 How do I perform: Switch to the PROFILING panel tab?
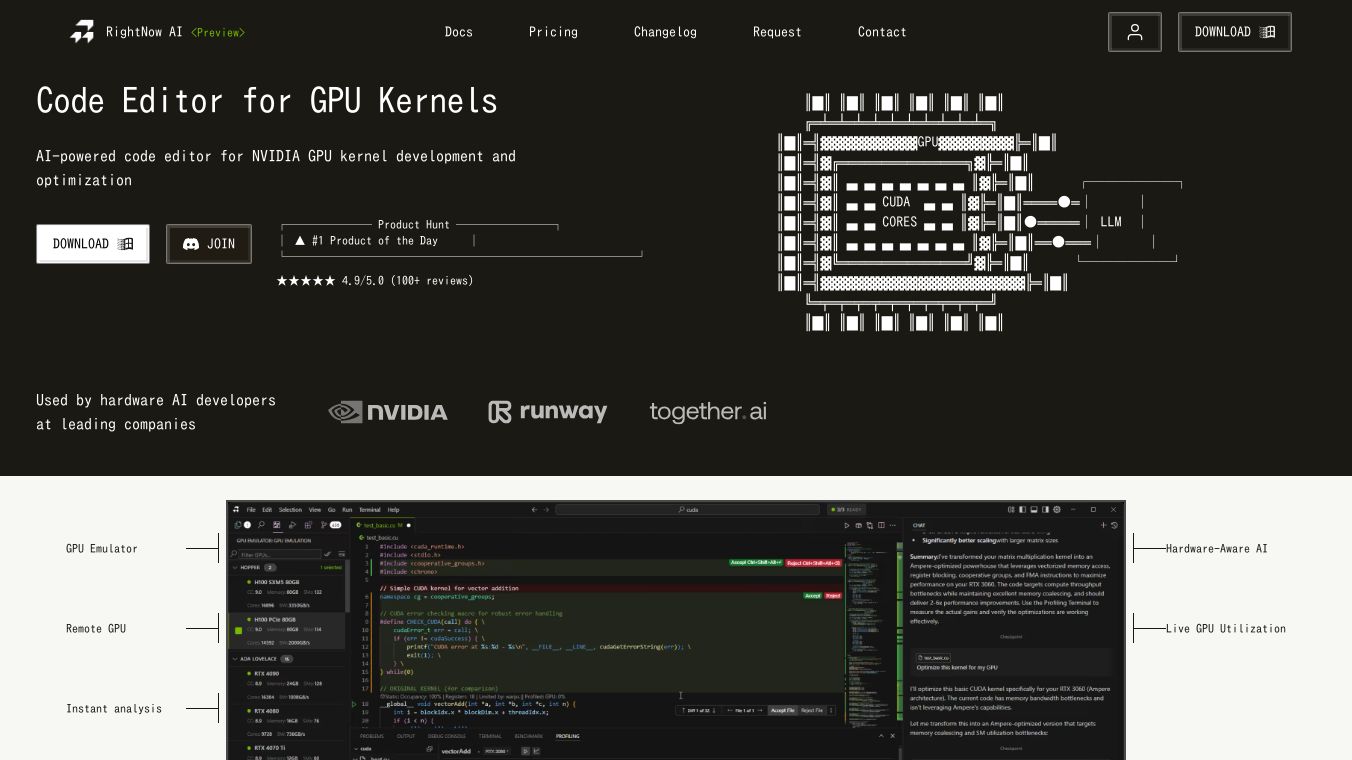pos(567,736)
